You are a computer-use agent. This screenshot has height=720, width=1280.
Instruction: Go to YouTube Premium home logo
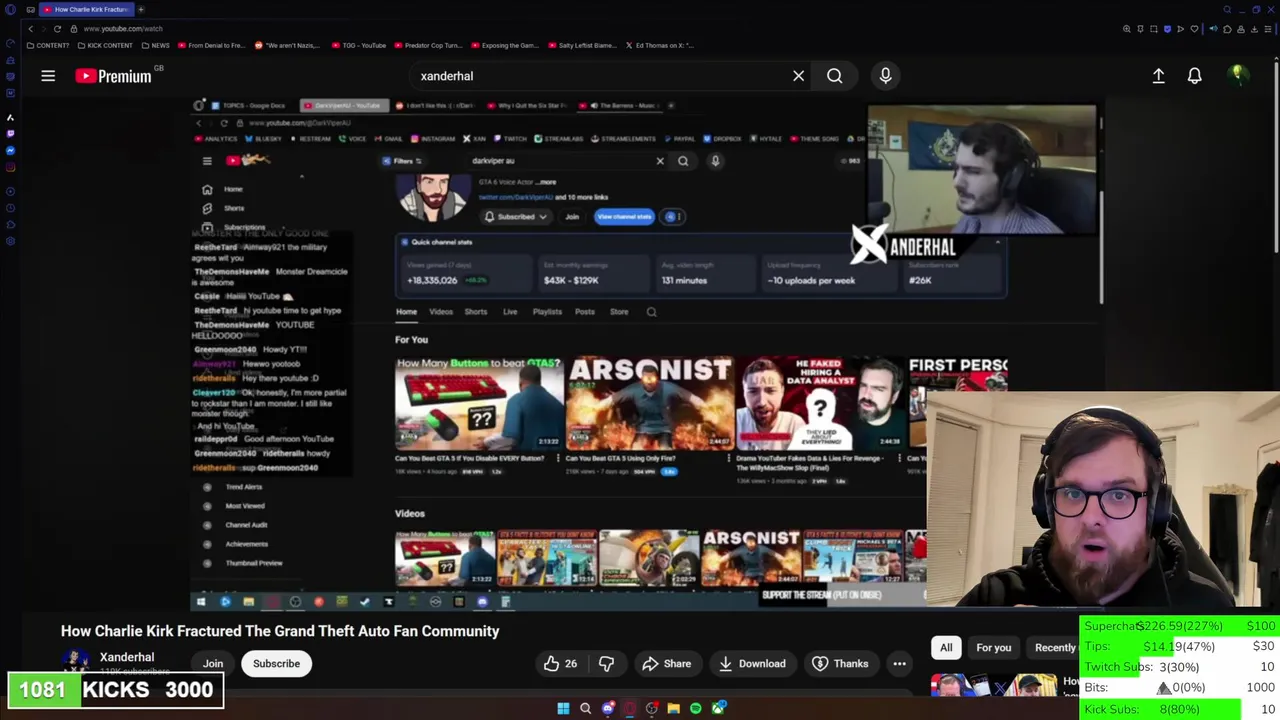point(113,76)
